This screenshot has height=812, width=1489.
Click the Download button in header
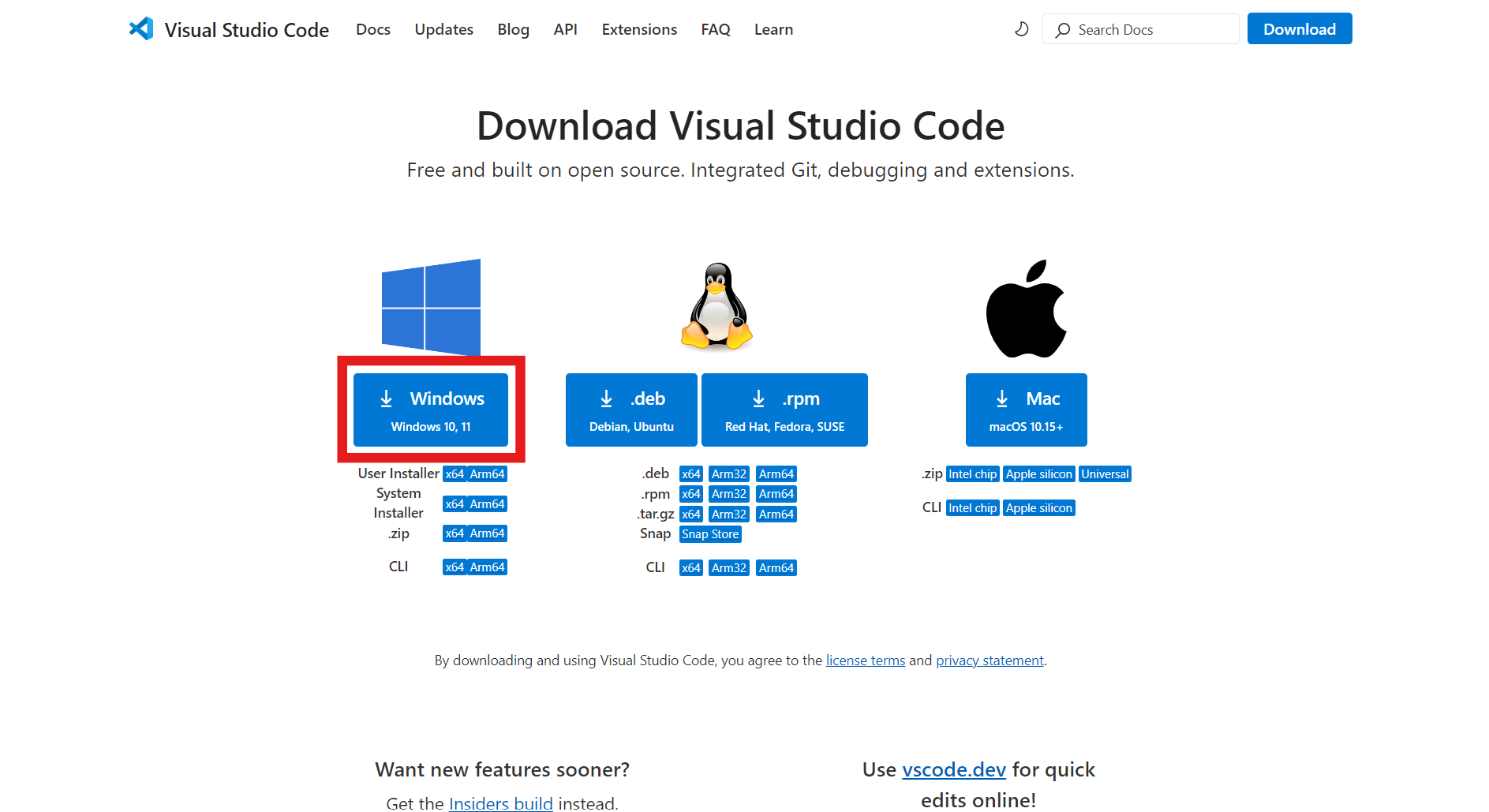[x=1300, y=29]
